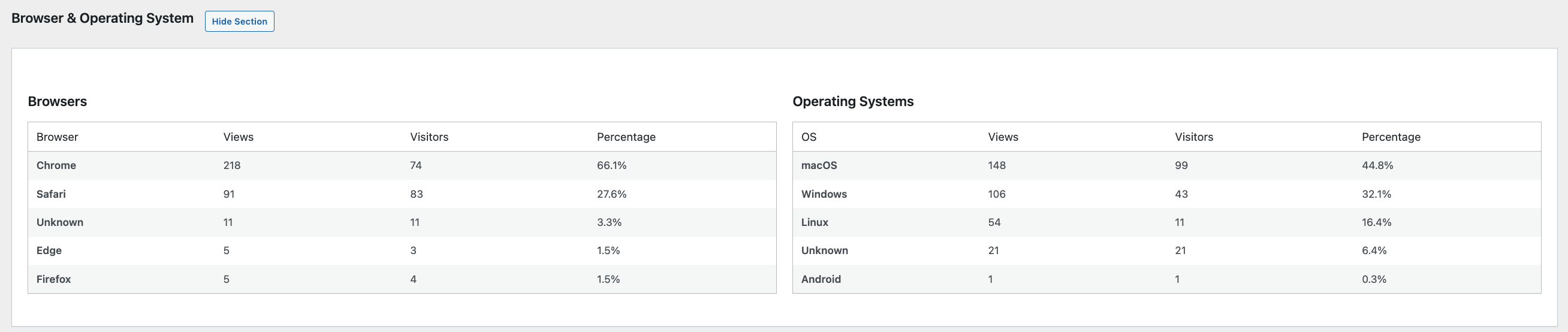Select the Edge browser row
Screen dimensions: 1568x332
(49, 250)
